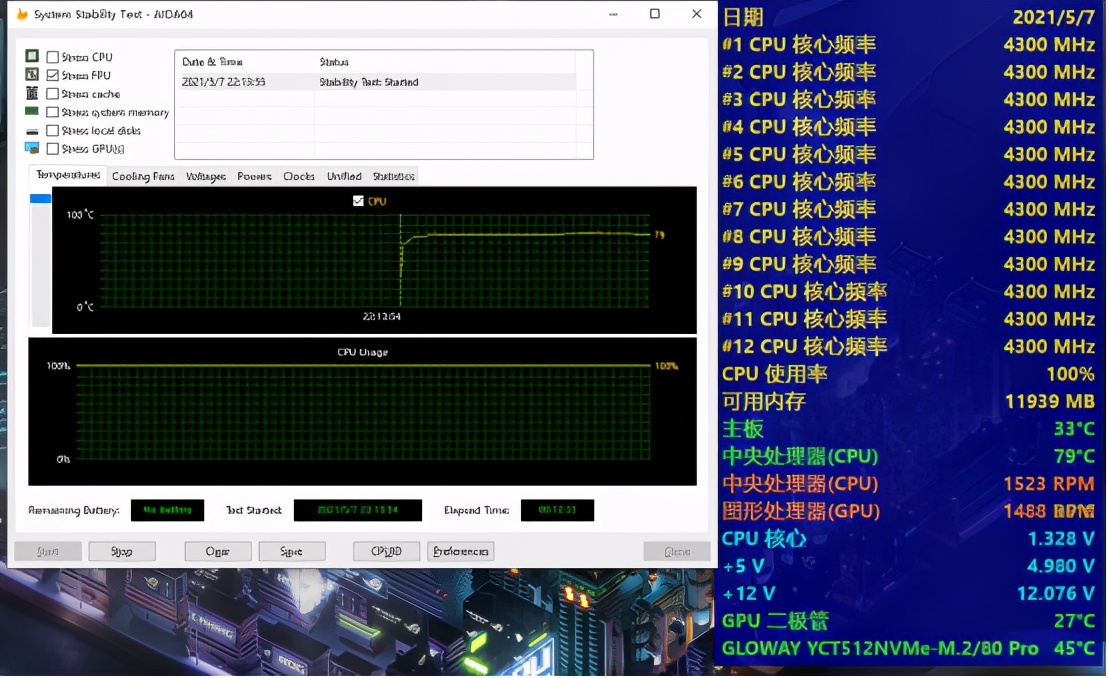Enable the Stress CPU checkbox

(x=52, y=57)
